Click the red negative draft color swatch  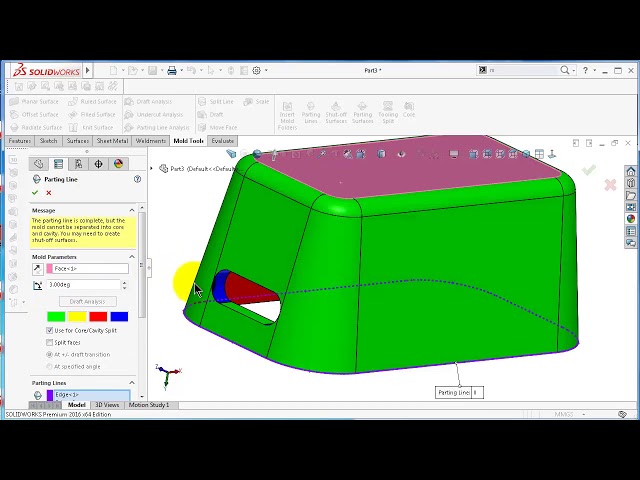(x=98, y=316)
